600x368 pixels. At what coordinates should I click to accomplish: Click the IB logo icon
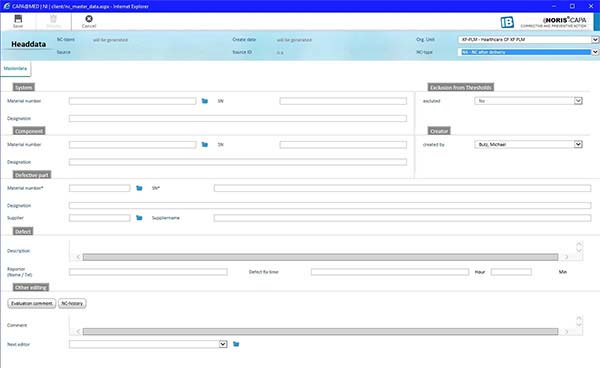coord(507,22)
